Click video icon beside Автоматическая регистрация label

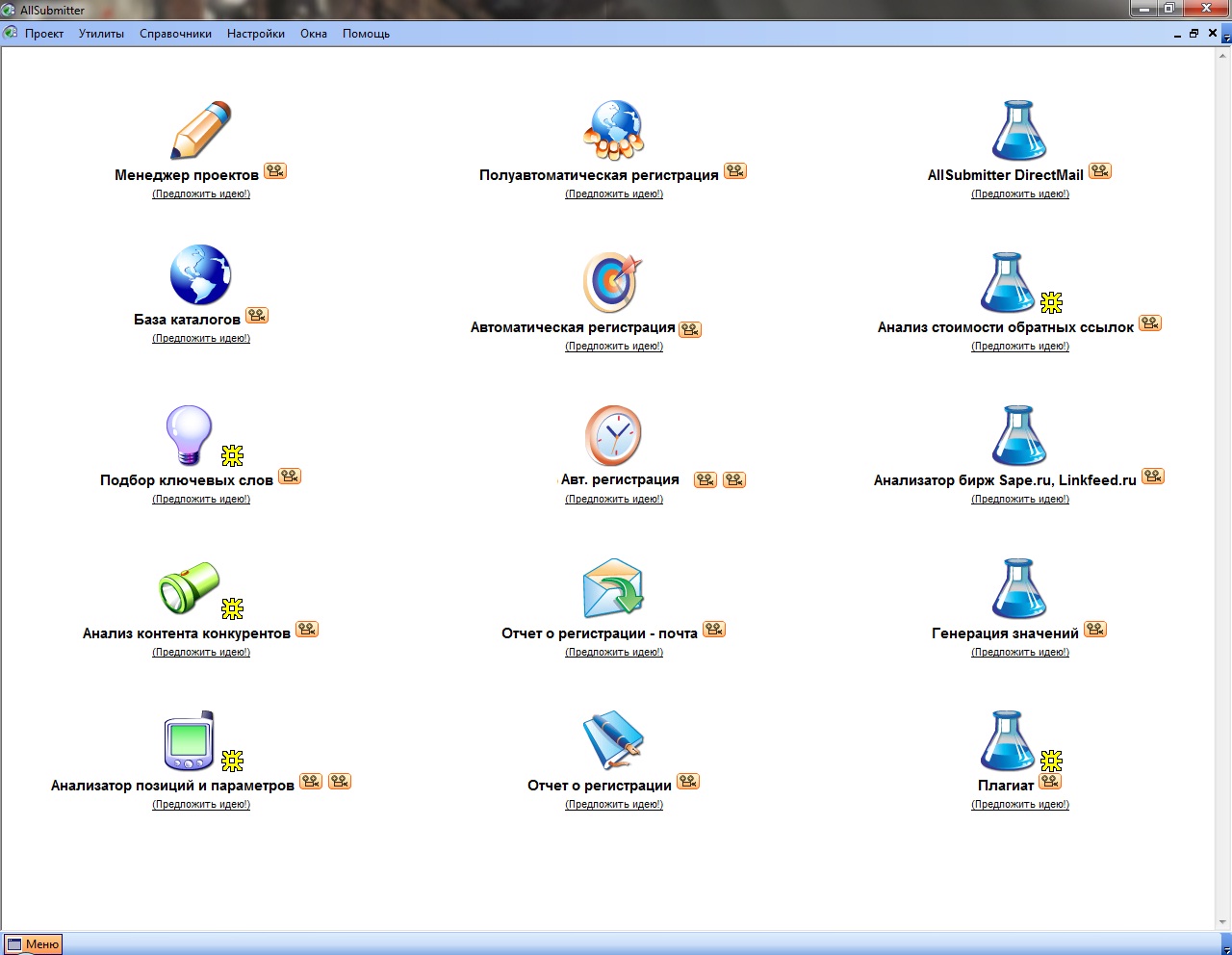pyautogui.click(x=690, y=329)
